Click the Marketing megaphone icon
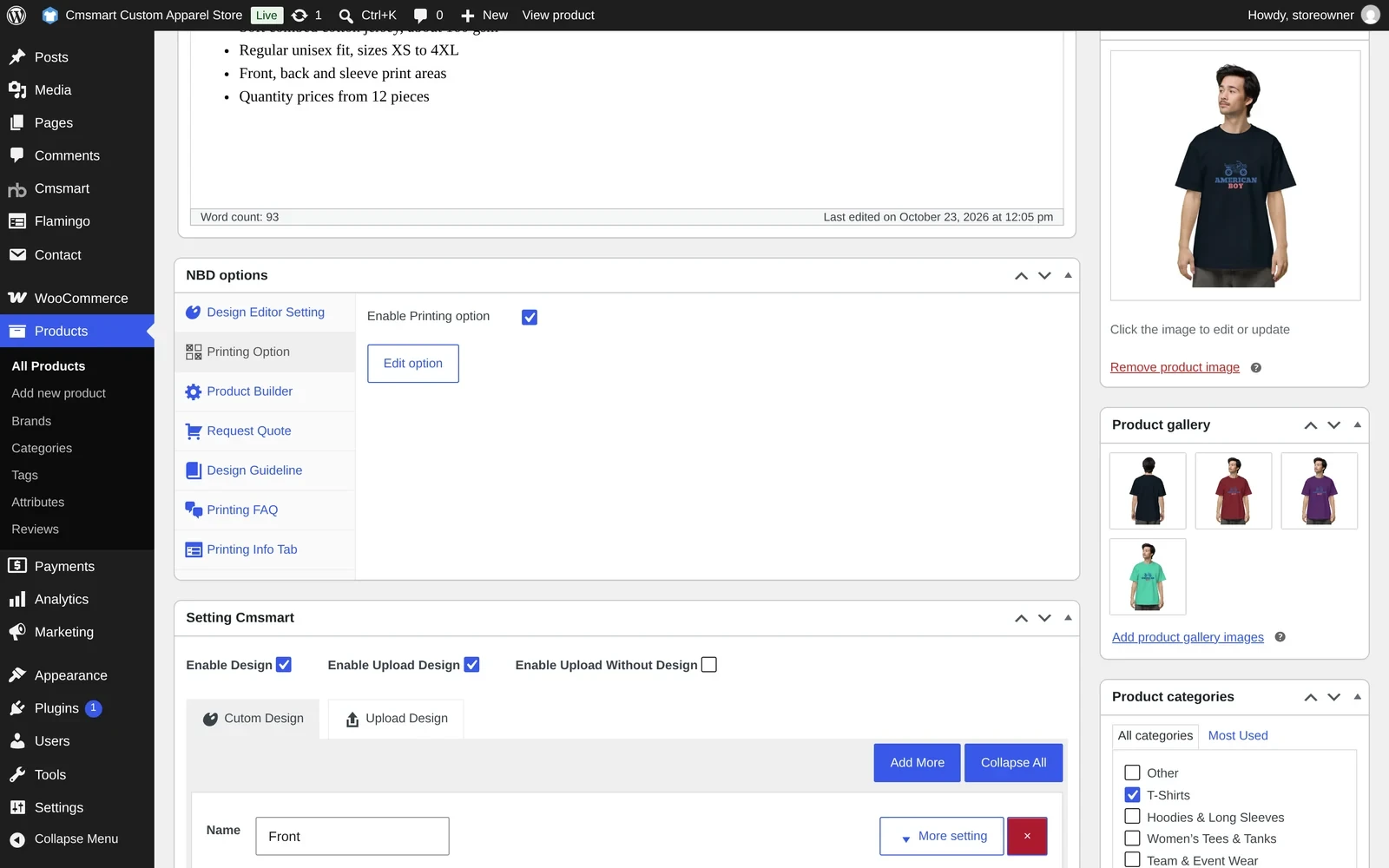The height and width of the screenshot is (868, 1389). pyautogui.click(x=17, y=632)
